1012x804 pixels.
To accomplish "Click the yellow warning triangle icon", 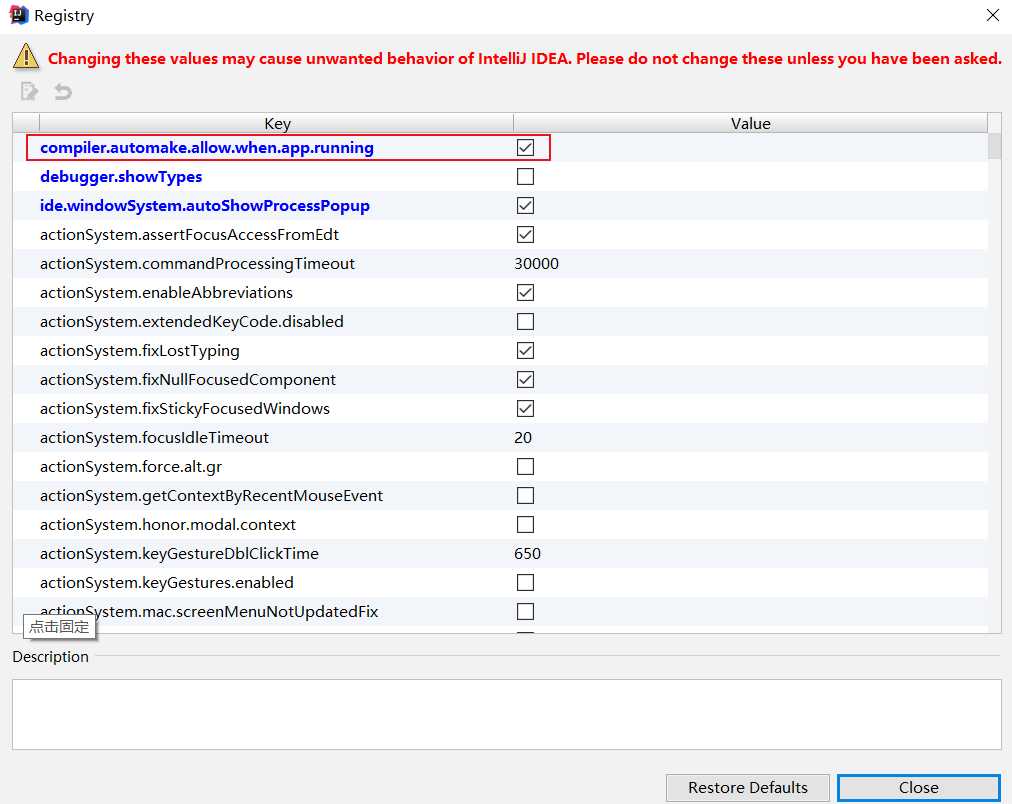I will (26, 57).
